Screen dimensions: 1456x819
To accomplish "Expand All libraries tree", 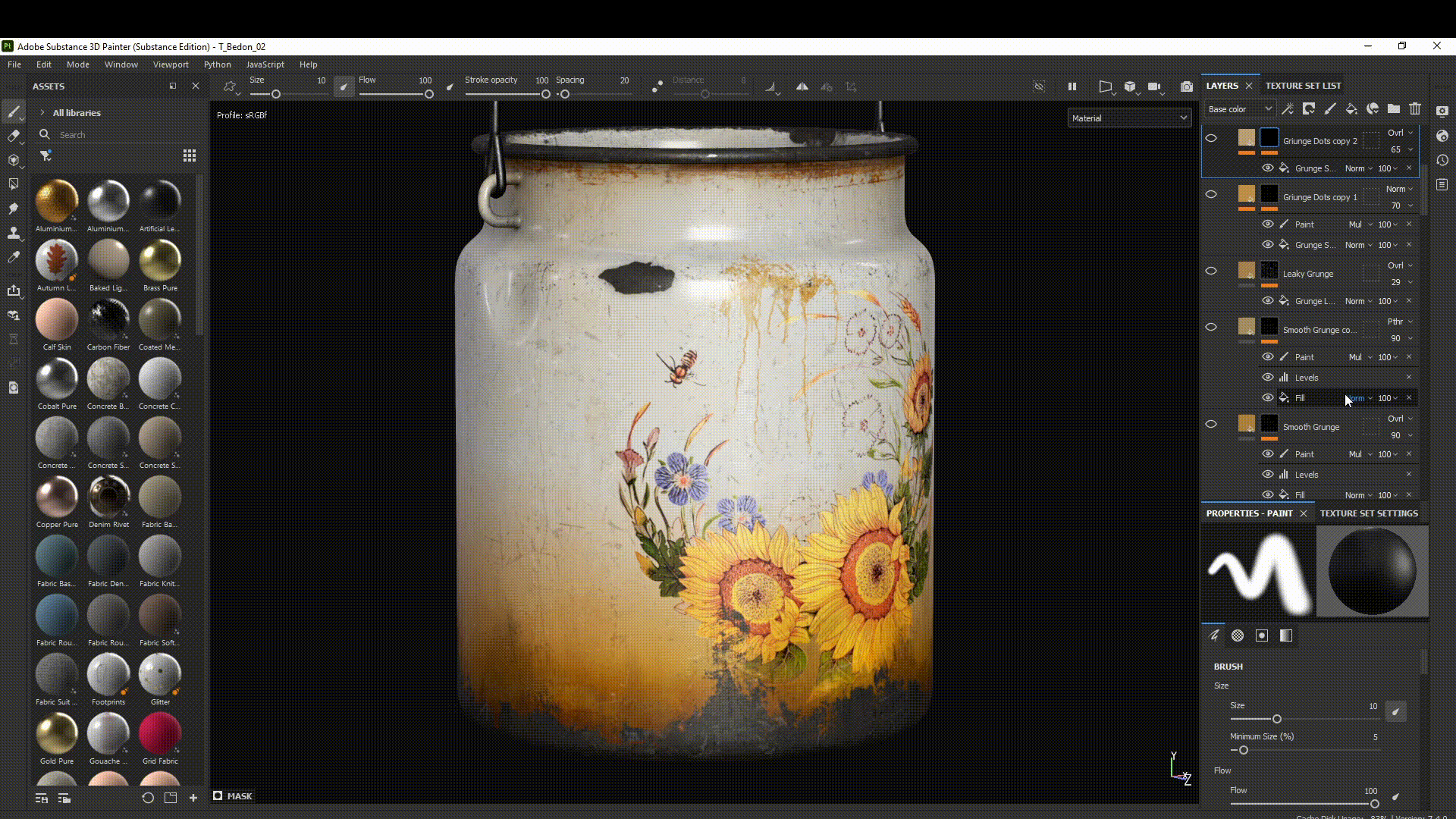I will point(42,113).
